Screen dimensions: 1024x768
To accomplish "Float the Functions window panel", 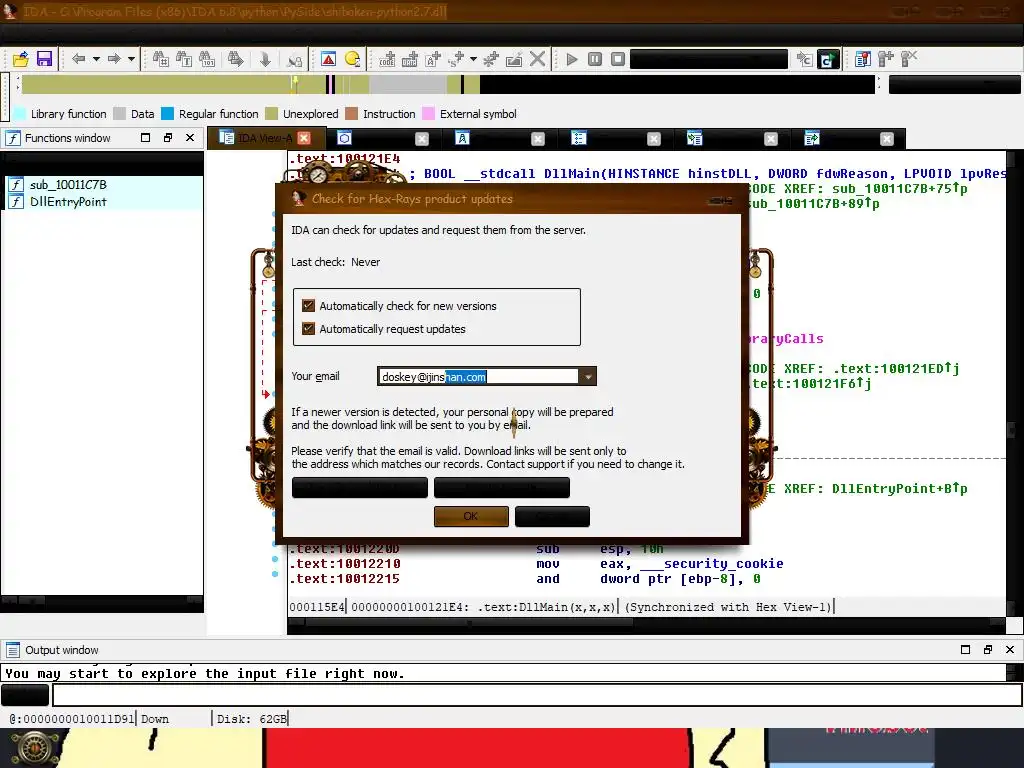I will point(168,138).
